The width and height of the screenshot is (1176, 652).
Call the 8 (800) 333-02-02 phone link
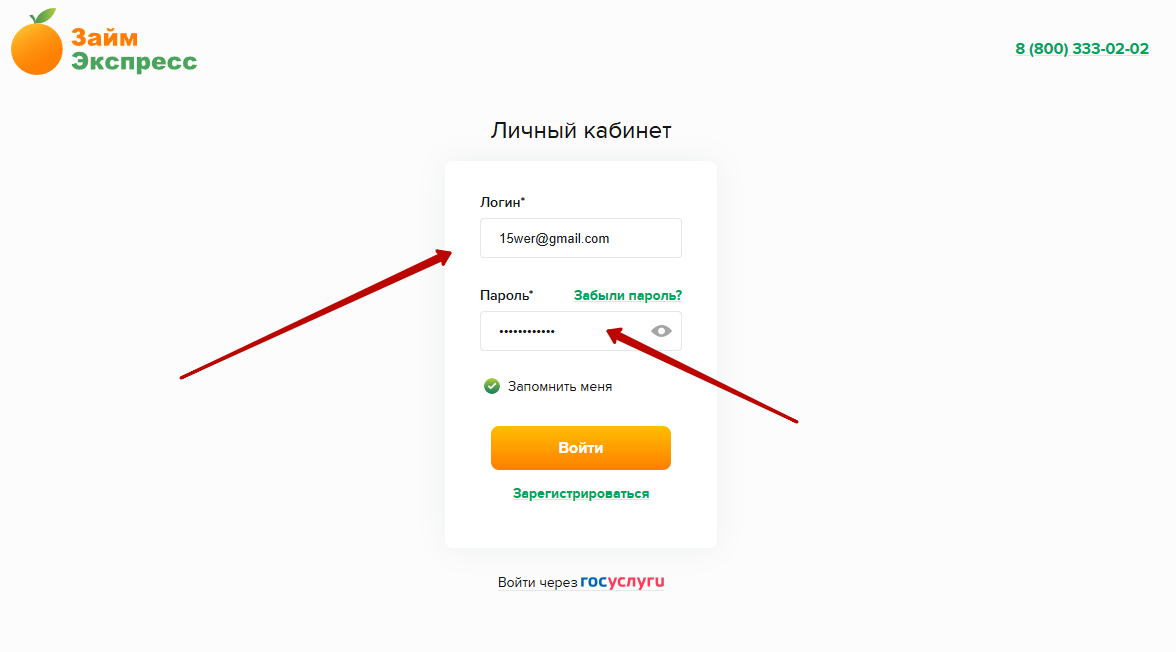click(1082, 49)
